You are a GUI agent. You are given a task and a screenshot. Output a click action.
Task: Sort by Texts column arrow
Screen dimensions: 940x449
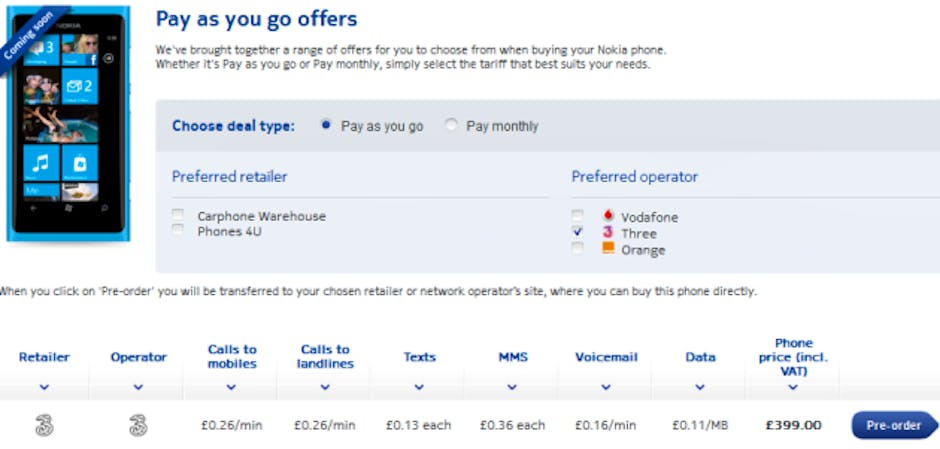[x=419, y=386]
